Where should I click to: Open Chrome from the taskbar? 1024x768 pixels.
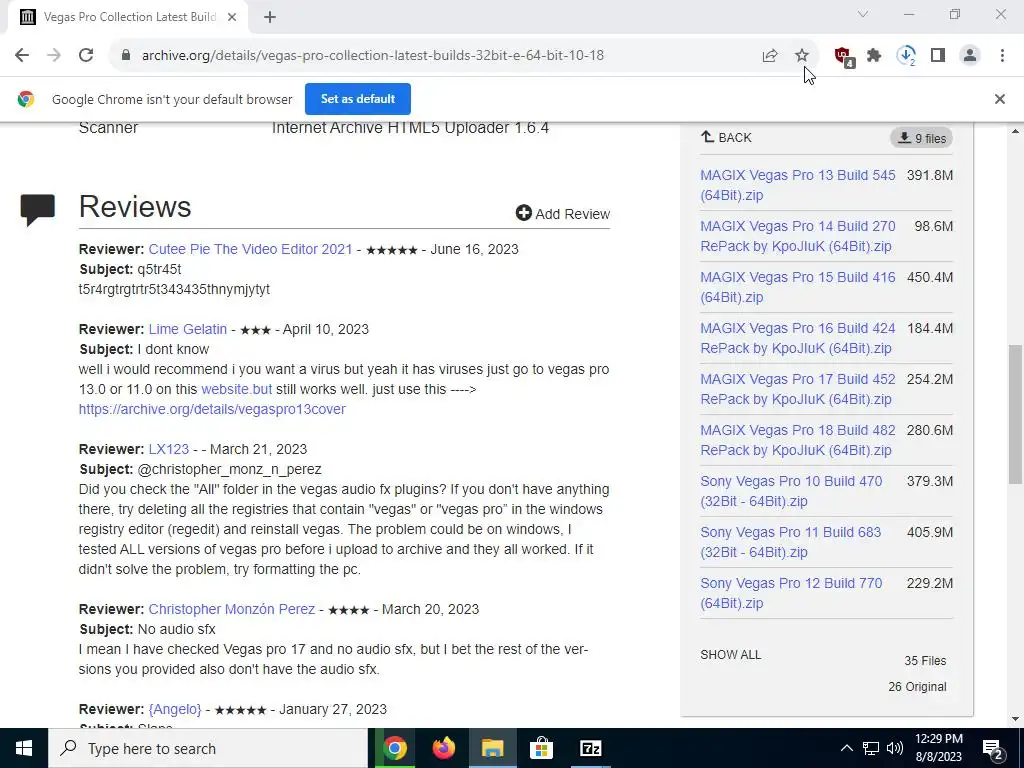[x=394, y=748]
